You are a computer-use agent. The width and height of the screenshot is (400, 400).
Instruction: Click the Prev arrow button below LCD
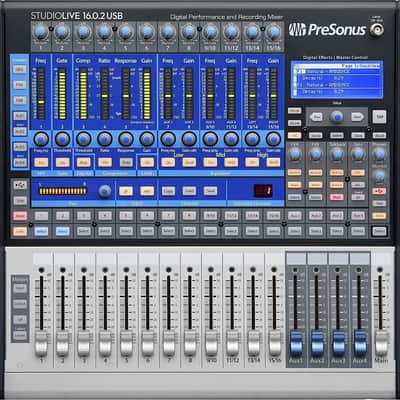pos(316,117)
